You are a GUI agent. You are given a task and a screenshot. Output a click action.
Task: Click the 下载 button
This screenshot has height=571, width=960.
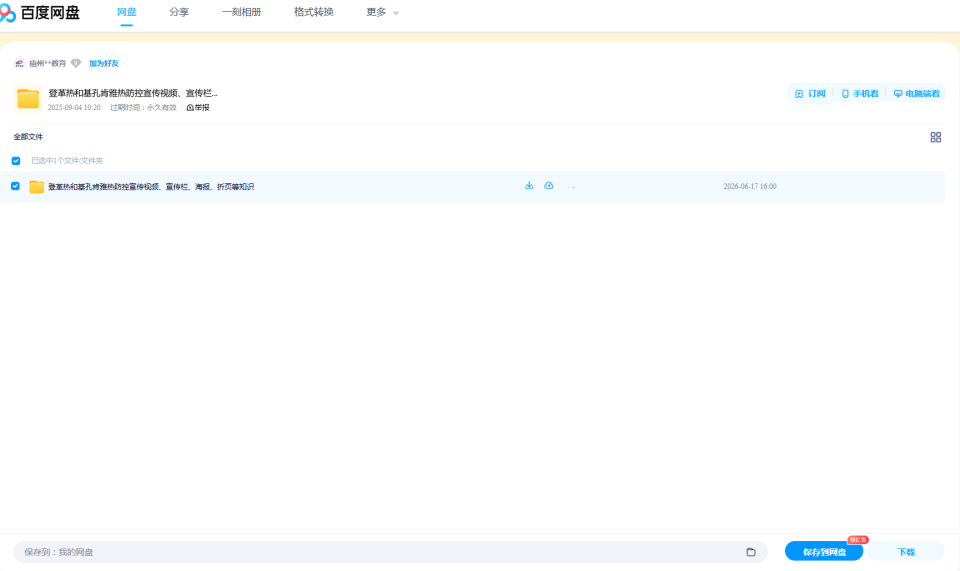click(x=906, y=551)
